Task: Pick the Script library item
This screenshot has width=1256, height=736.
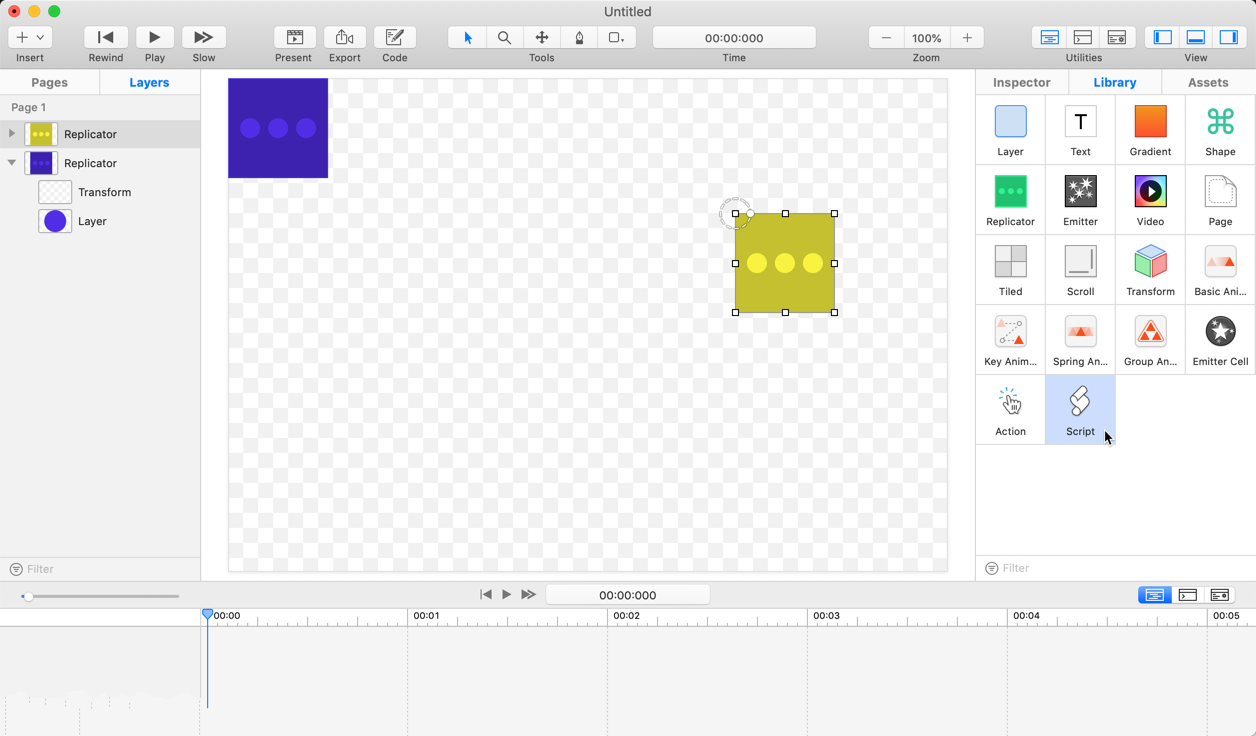Action: 1080,410
